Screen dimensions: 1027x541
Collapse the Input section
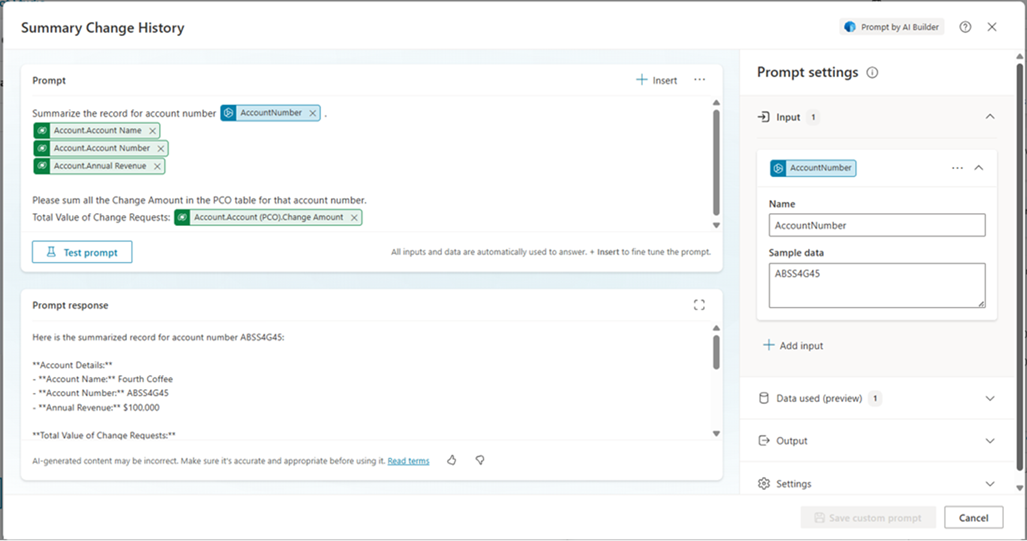tap(990, 117)
